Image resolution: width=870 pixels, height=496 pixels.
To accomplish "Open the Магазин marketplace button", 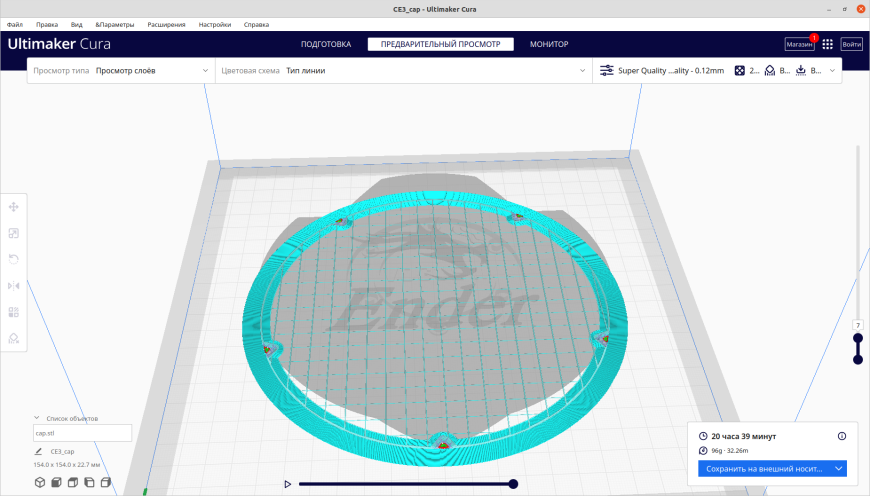I will click(x=800, y=44).
